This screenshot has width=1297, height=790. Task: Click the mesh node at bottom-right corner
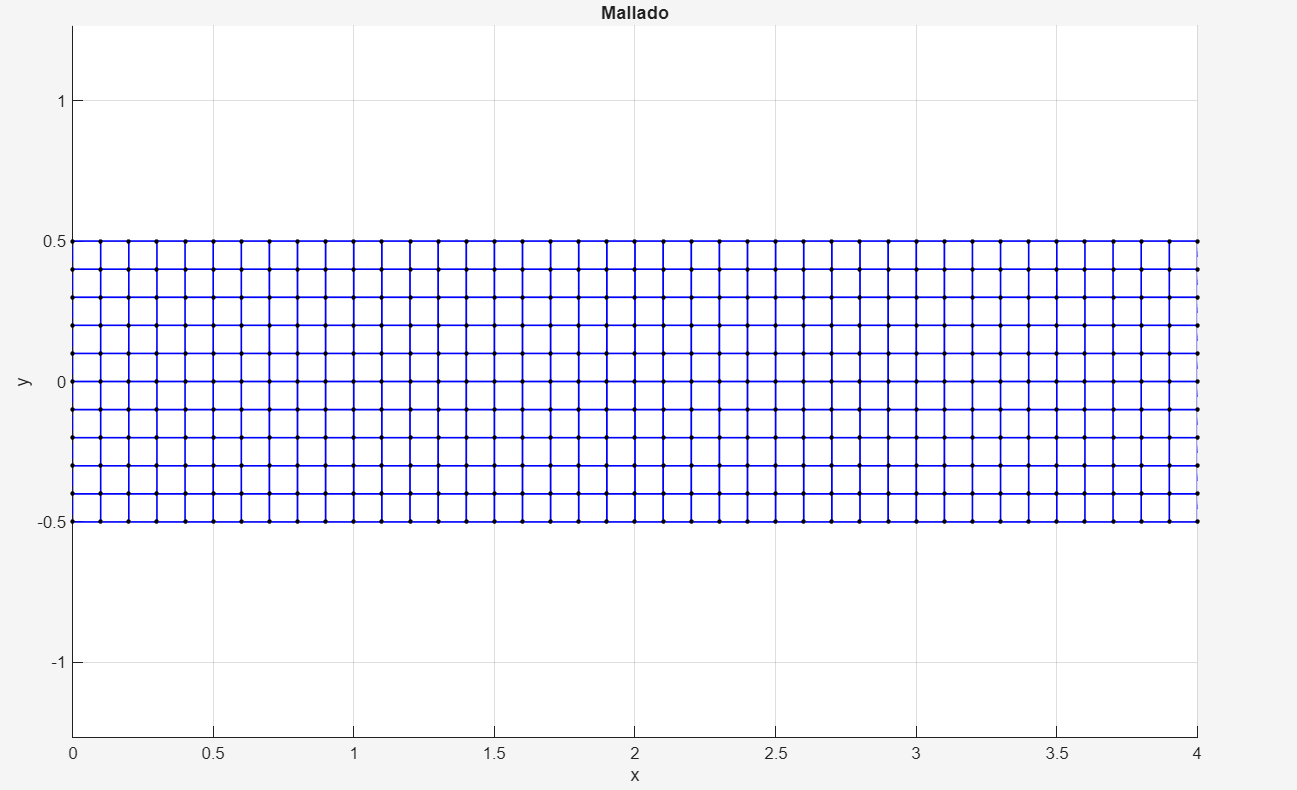[x=1197, y=522]
